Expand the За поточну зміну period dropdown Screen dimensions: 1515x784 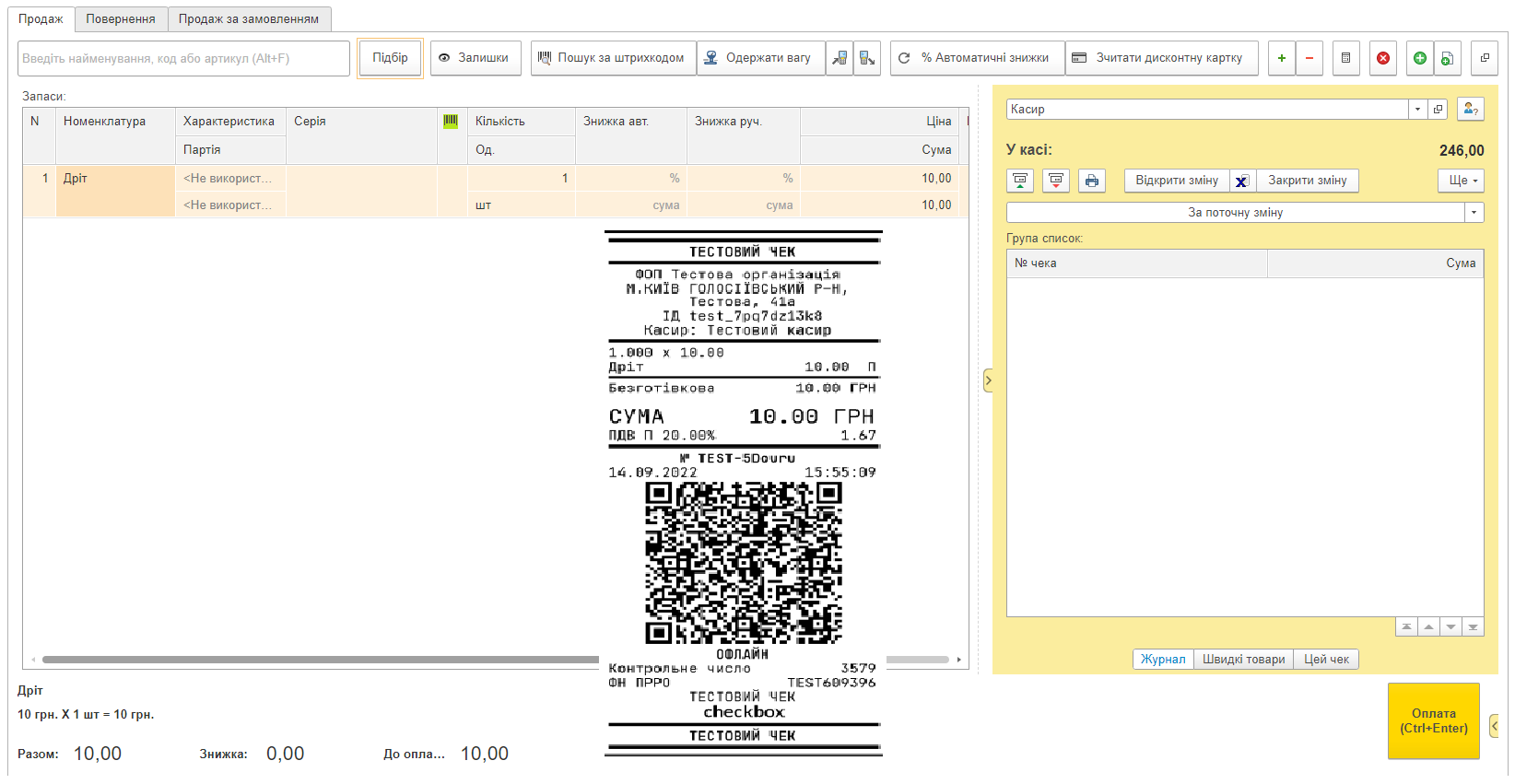coord(1474,212)
